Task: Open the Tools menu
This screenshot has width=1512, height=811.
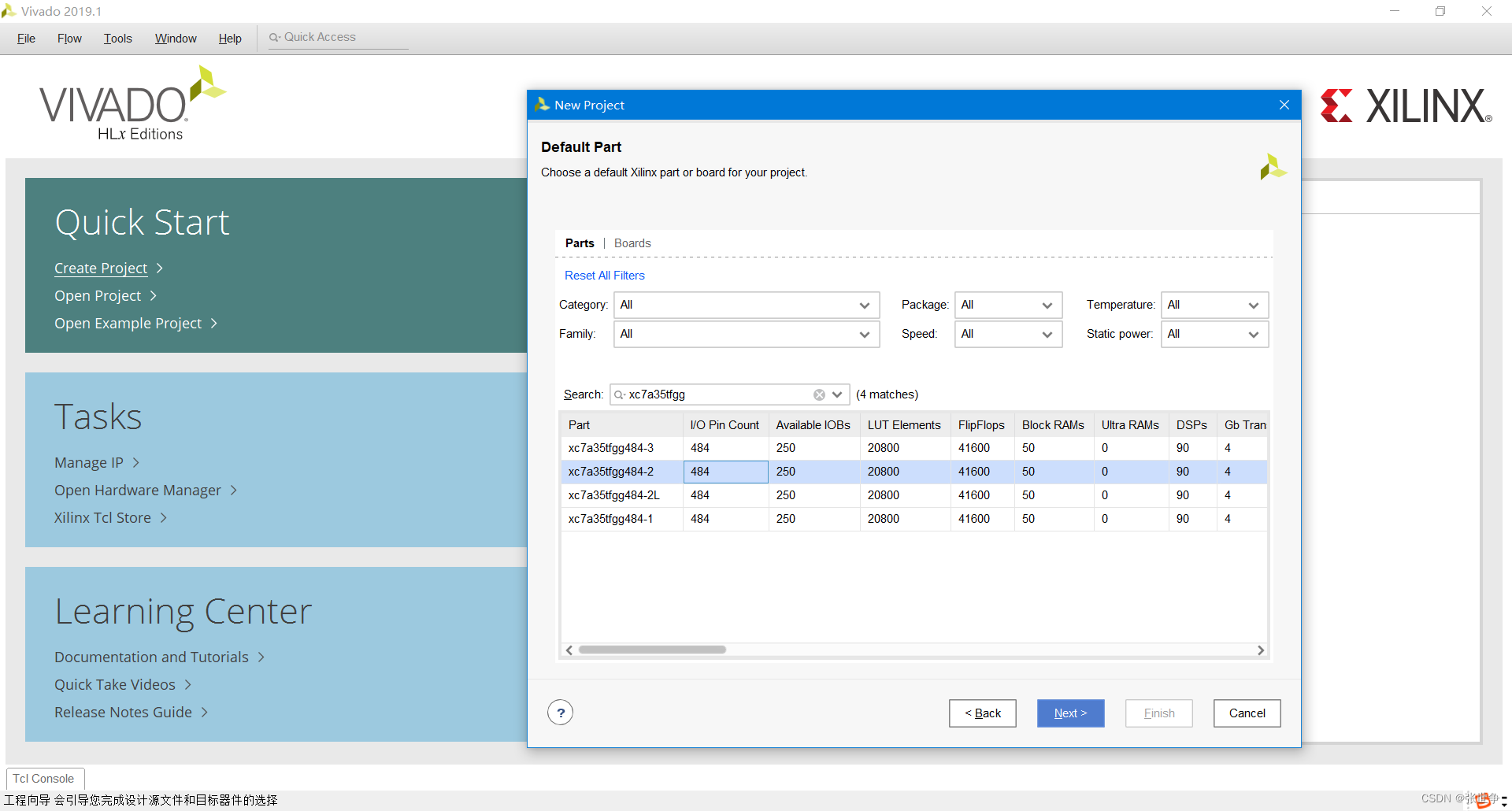Action: tap(118, 39)
